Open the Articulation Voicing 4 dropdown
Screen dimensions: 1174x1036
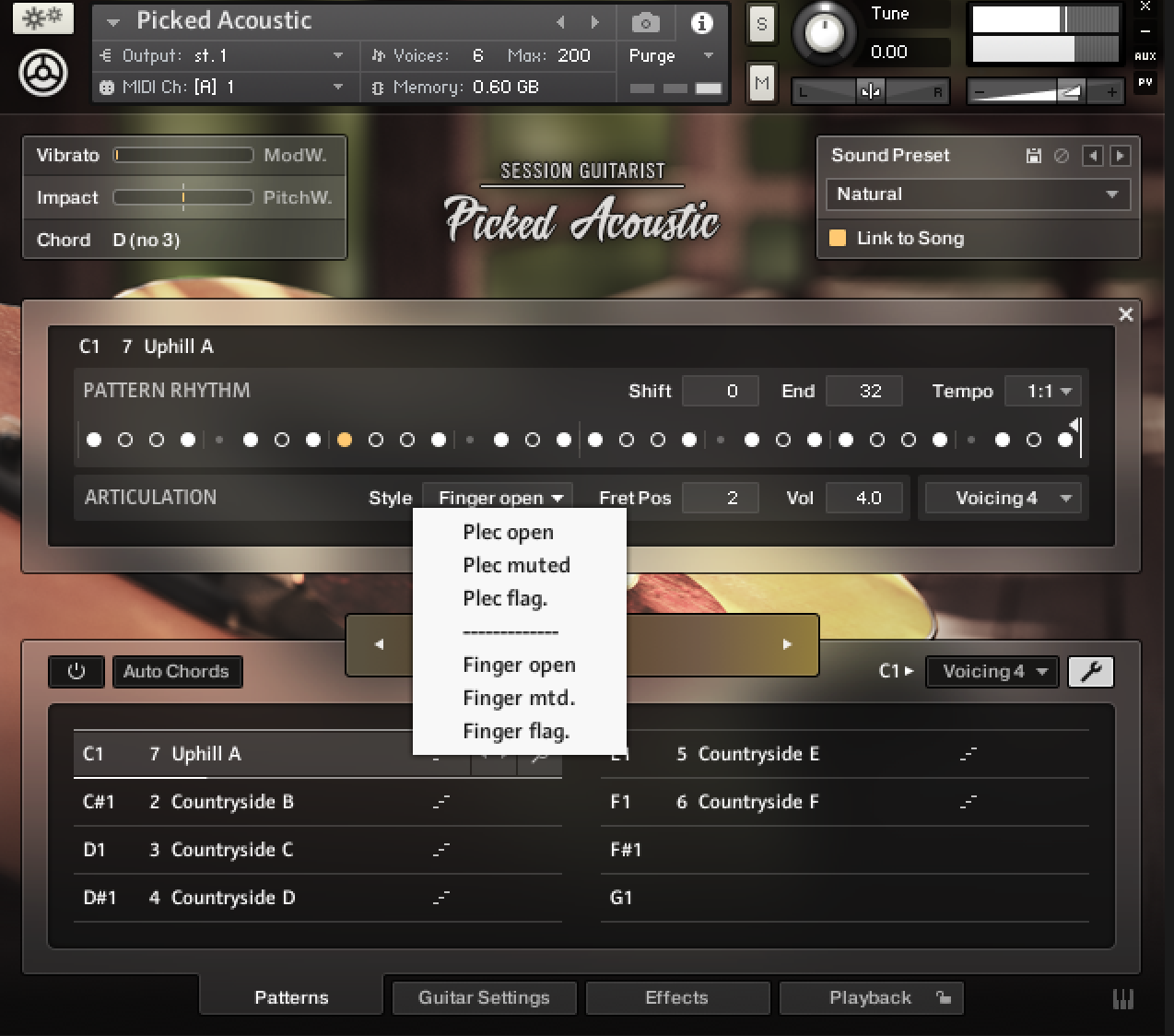coord(1004,498)
